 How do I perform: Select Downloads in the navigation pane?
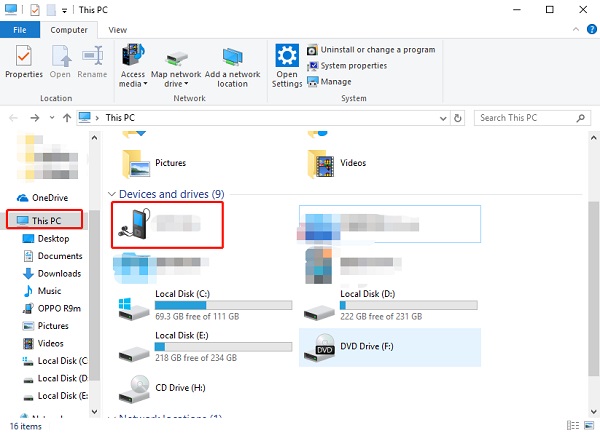coord(52,273)
